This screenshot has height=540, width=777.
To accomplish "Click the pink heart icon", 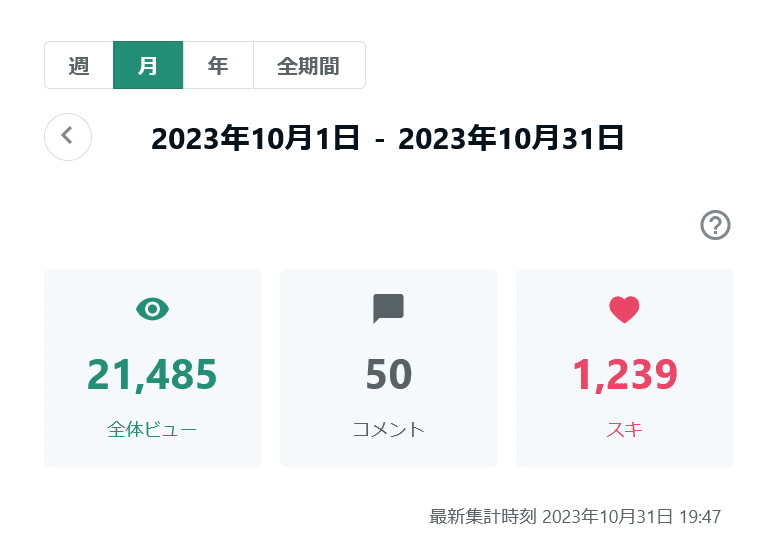I will coord(624,309).
